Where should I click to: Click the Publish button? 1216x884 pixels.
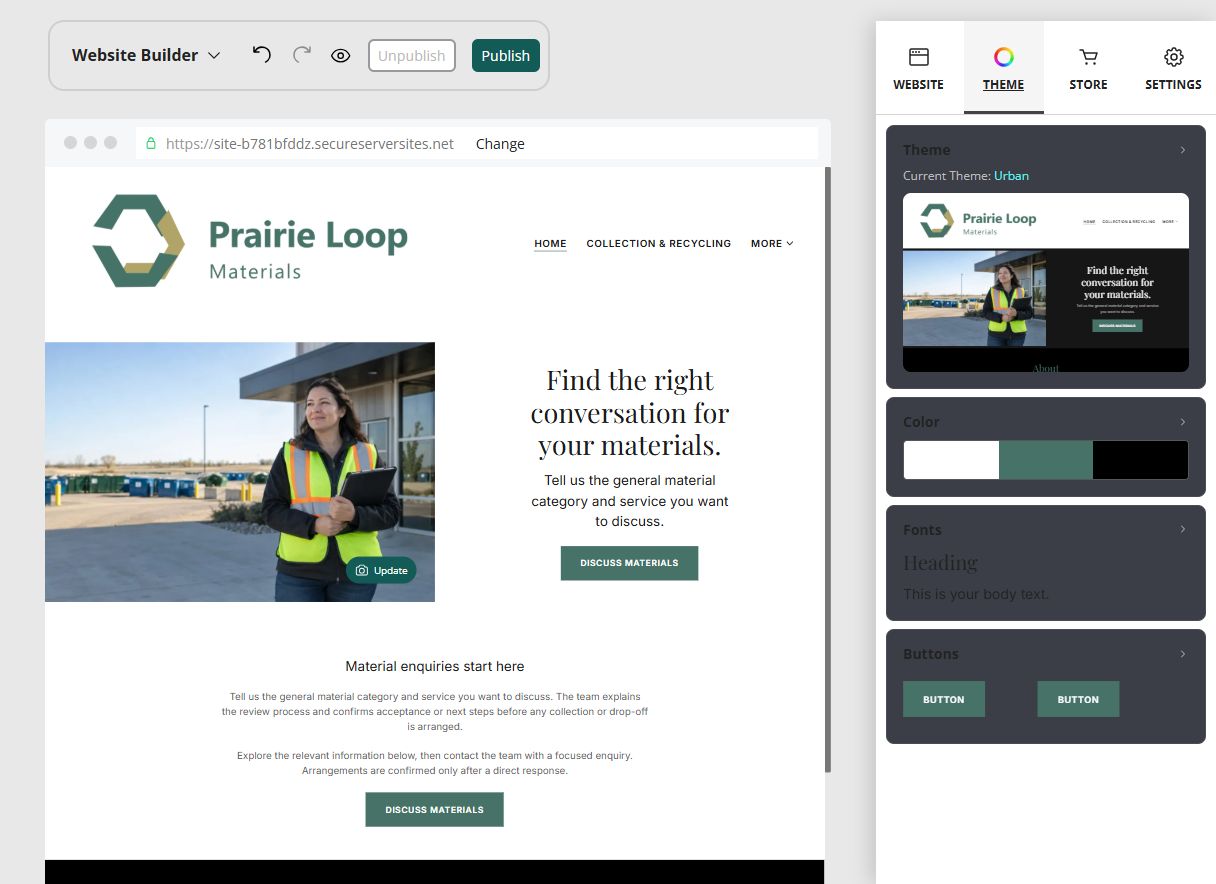click(x=506, y=56)
